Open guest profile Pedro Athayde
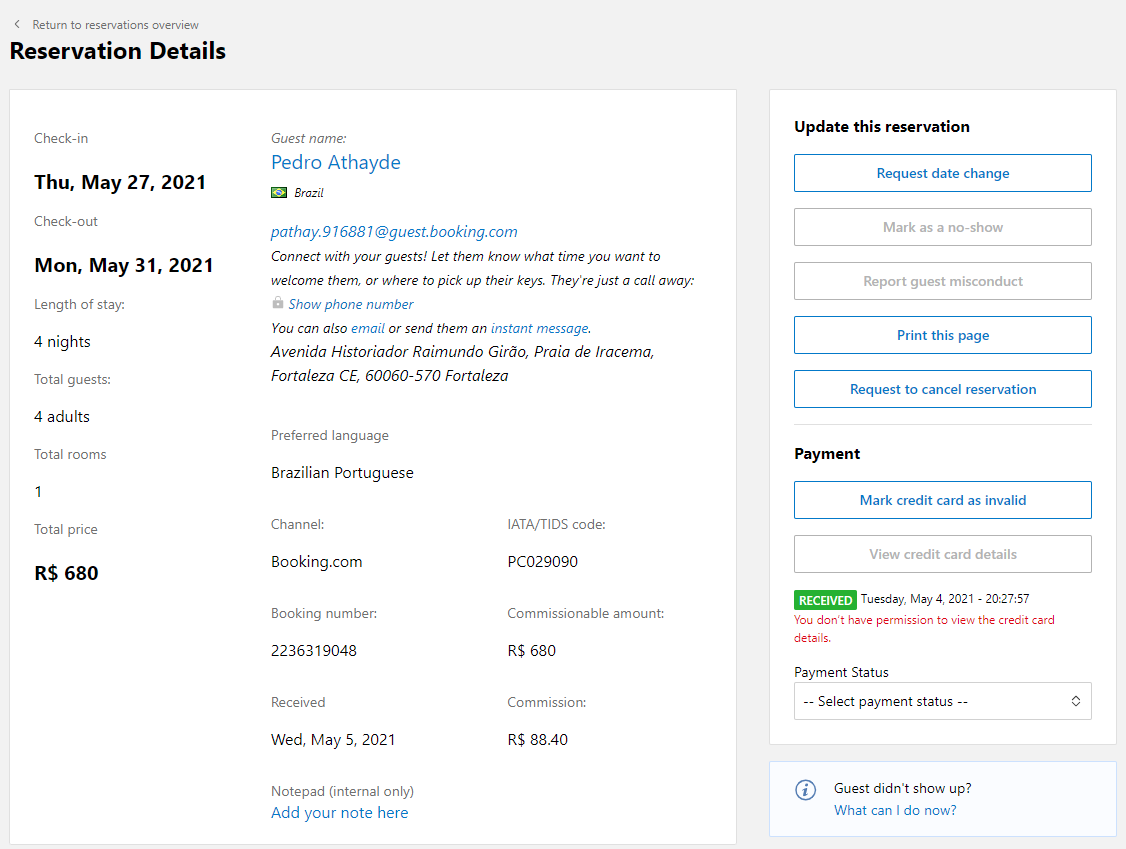Screen dimensions: 1126x849 pyautogui.click(x=336, y=162)
